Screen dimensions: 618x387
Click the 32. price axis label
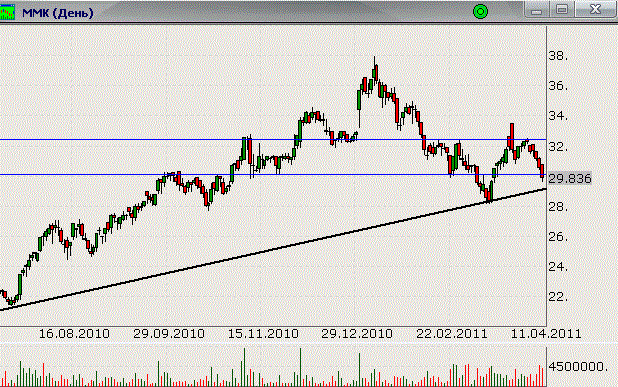click(x=558, y=147)
